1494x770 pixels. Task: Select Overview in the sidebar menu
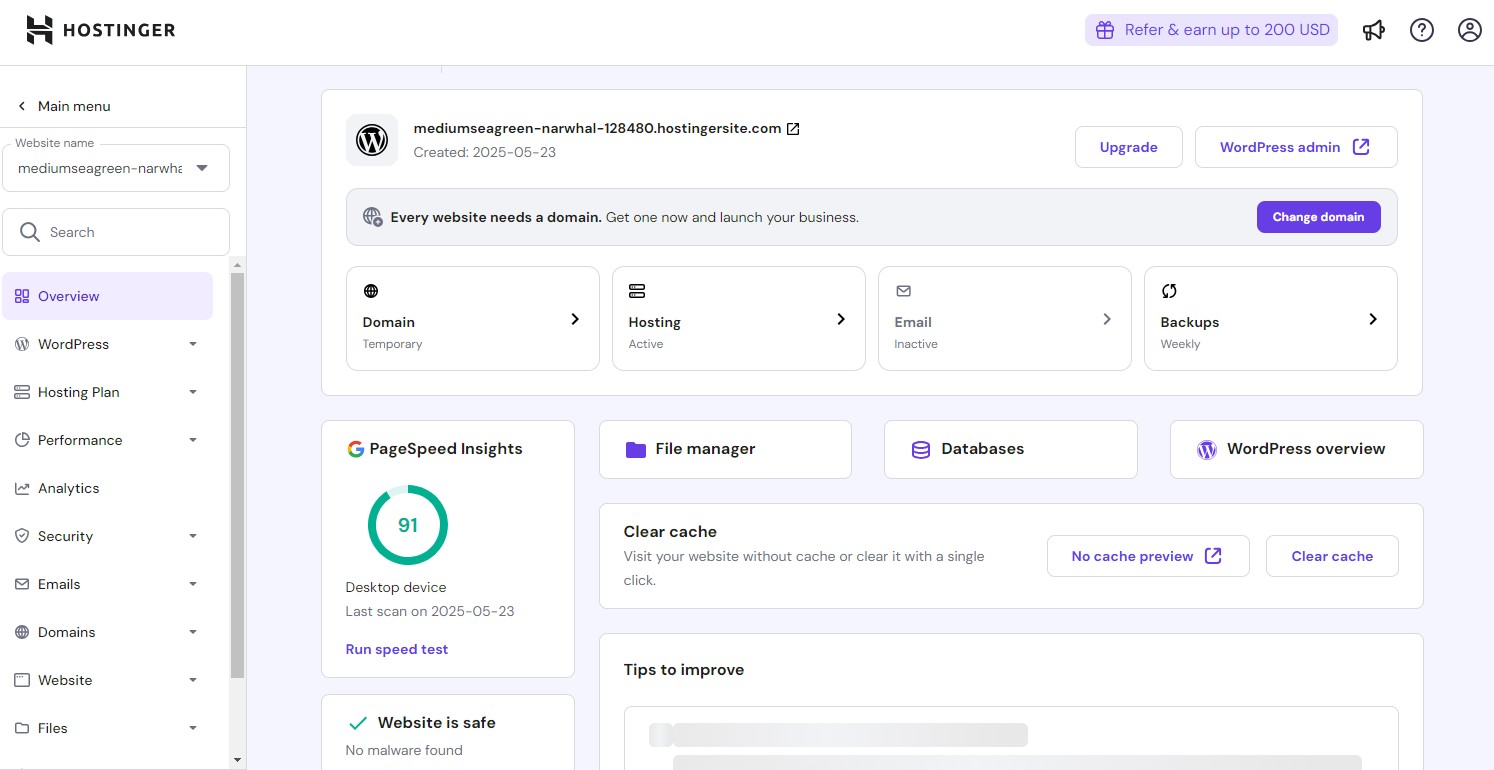pyautogui.click(x=107, y=296)
